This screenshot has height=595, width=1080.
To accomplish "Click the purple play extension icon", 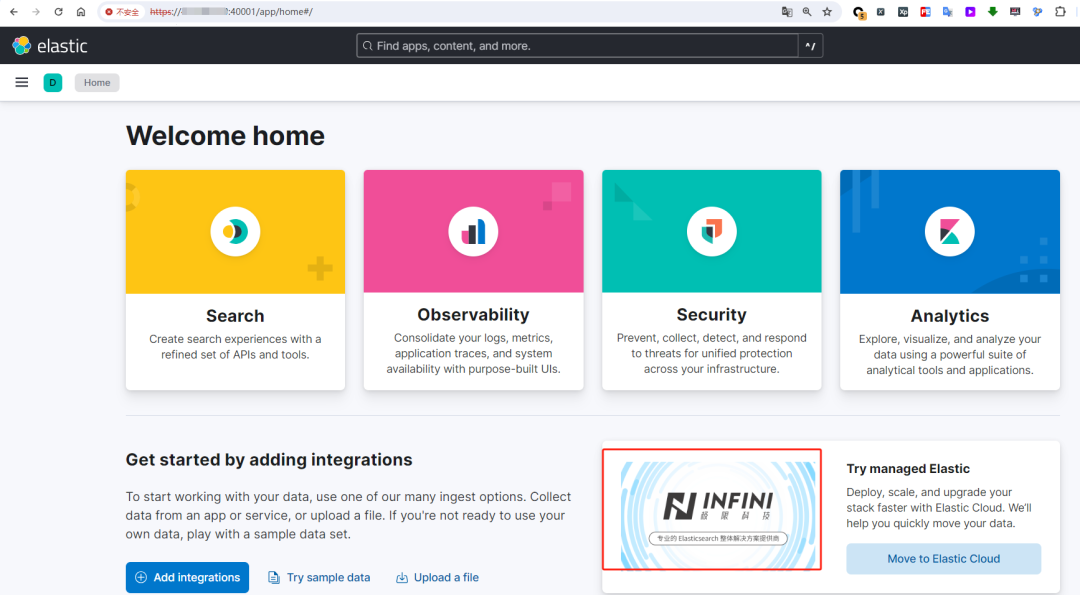I will point(970,12).
